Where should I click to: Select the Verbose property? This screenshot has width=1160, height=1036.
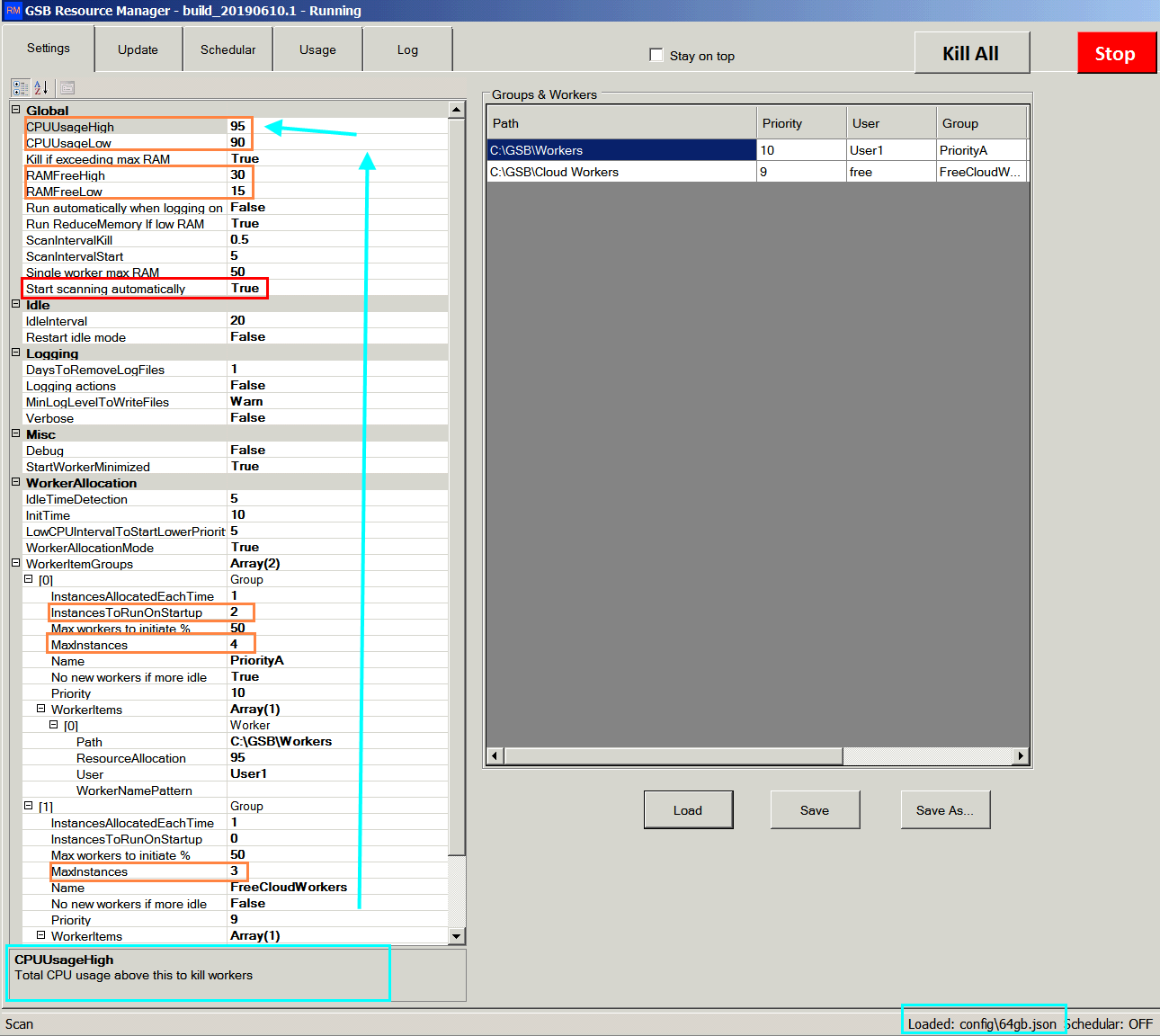pos(235,417)
